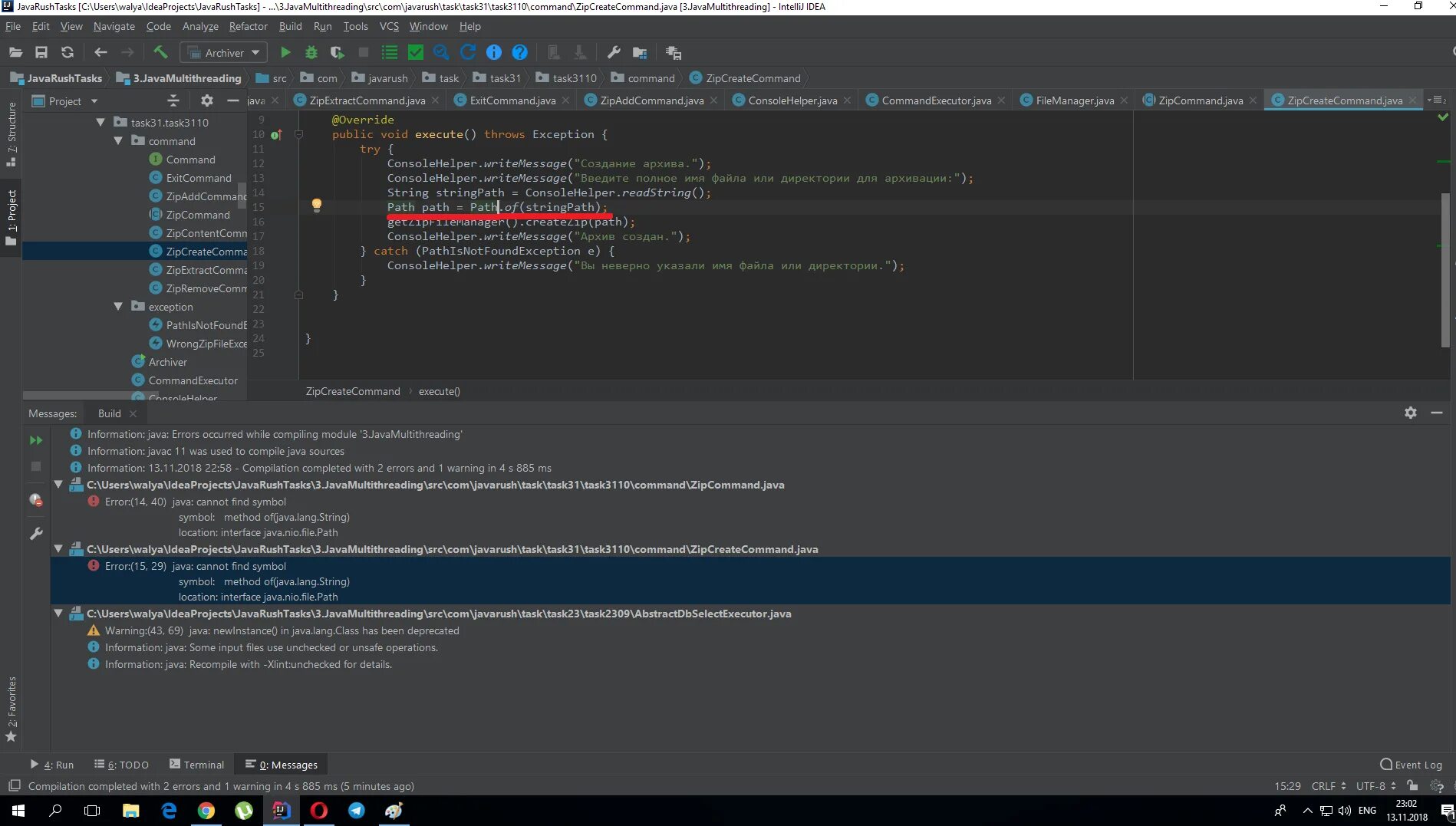Click the editor vertical scrollbar
This screenshot has height=826, width=1456.
(x=1445, y=268)
